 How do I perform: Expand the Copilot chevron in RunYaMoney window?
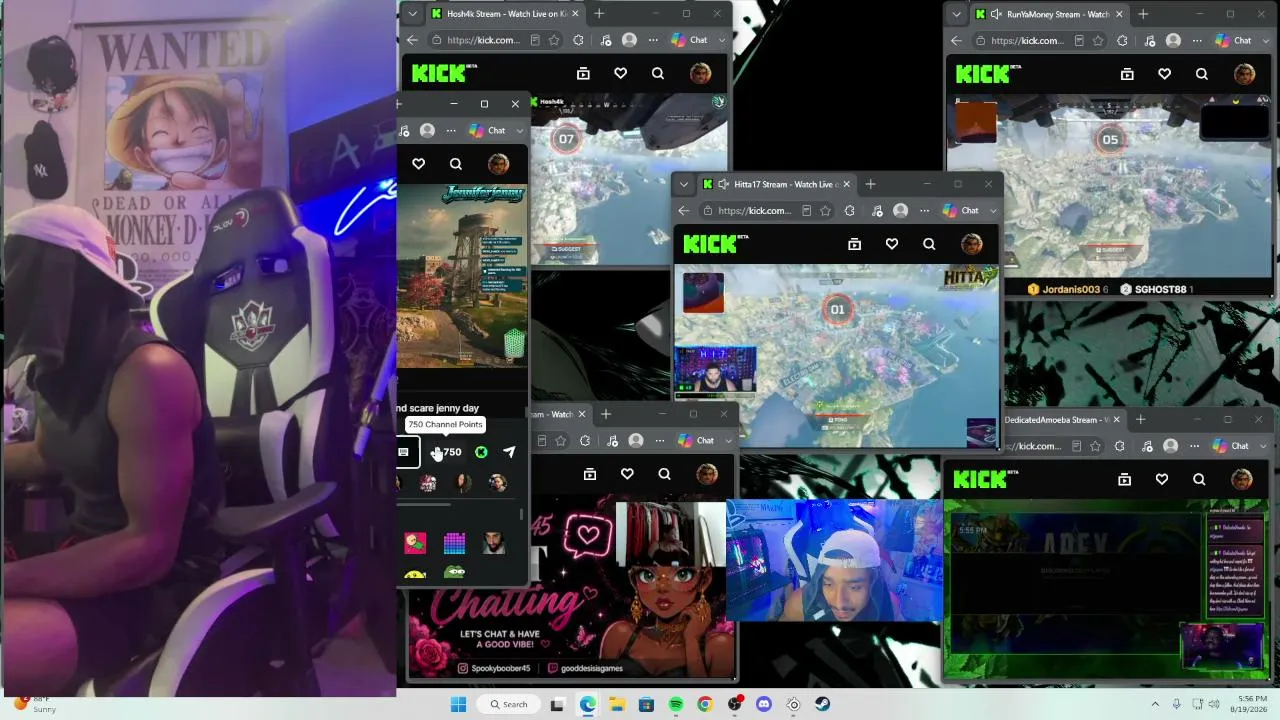pyautogui.click(x=1266, y=41)
